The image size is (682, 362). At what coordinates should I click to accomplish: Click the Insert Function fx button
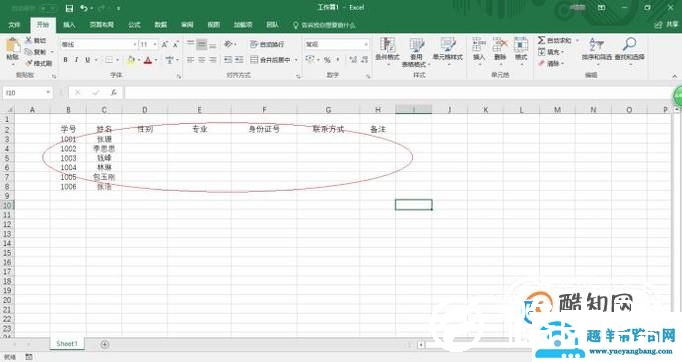[x=114, y=93]
